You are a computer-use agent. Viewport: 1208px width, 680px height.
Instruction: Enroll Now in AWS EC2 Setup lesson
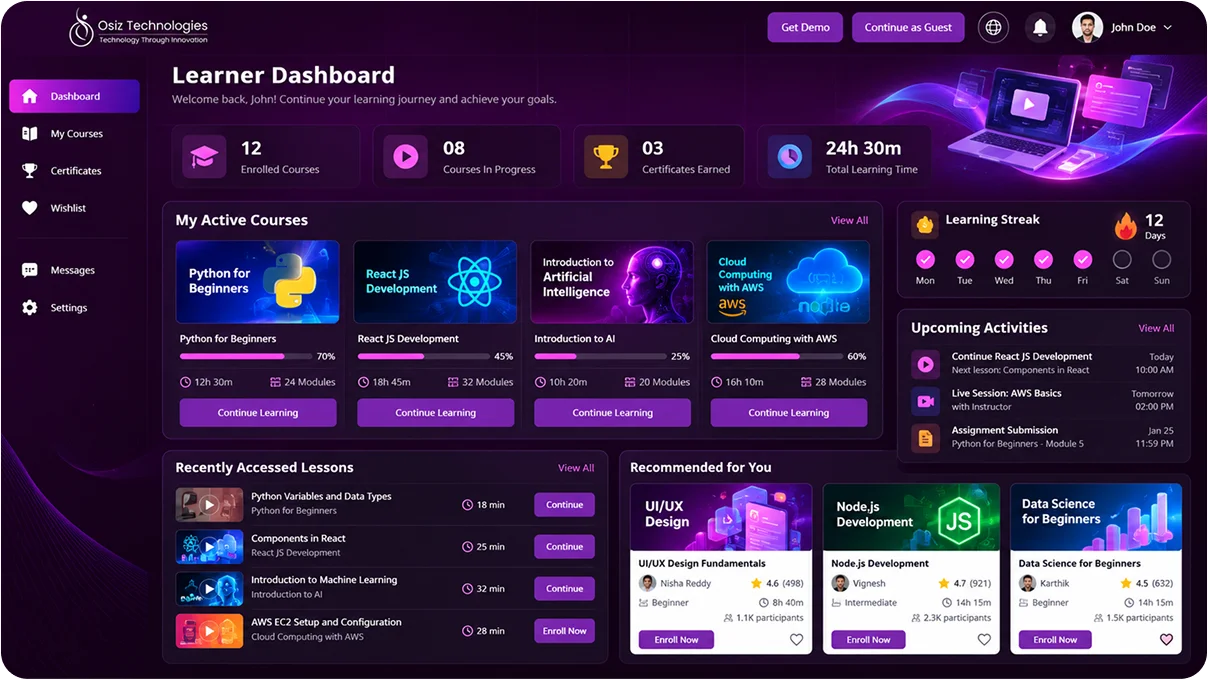click(x=564, y=631)
